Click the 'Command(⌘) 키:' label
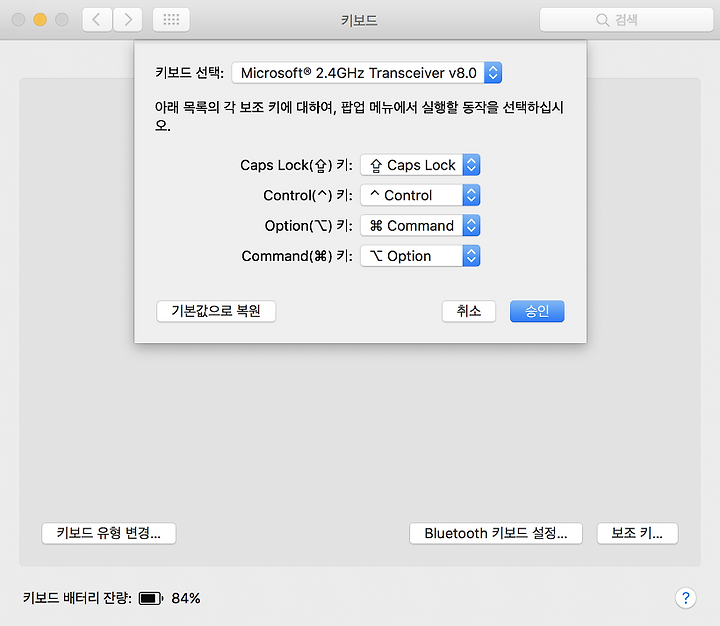This screenshot has height=626, width=720. pos(297,256)
